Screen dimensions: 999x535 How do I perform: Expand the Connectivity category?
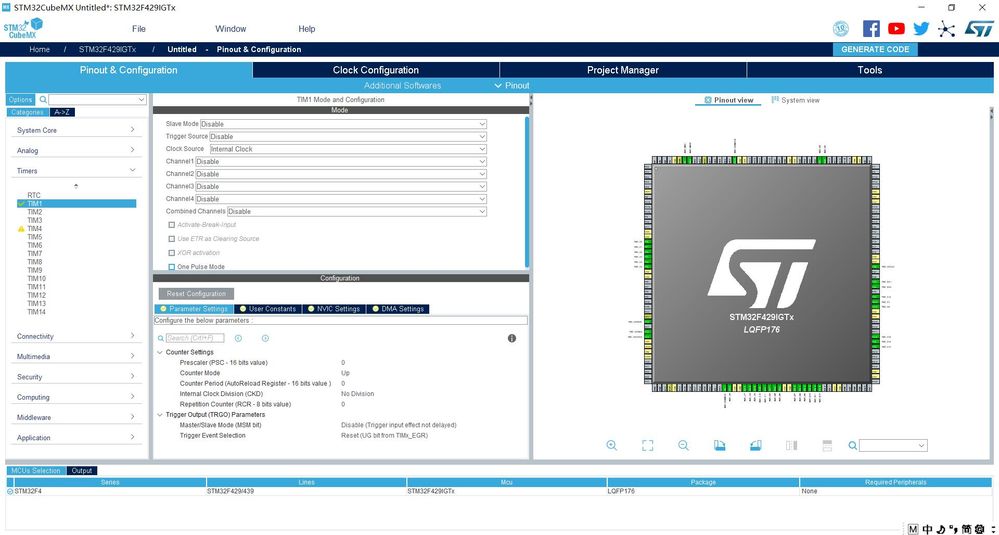coord(76,336)
